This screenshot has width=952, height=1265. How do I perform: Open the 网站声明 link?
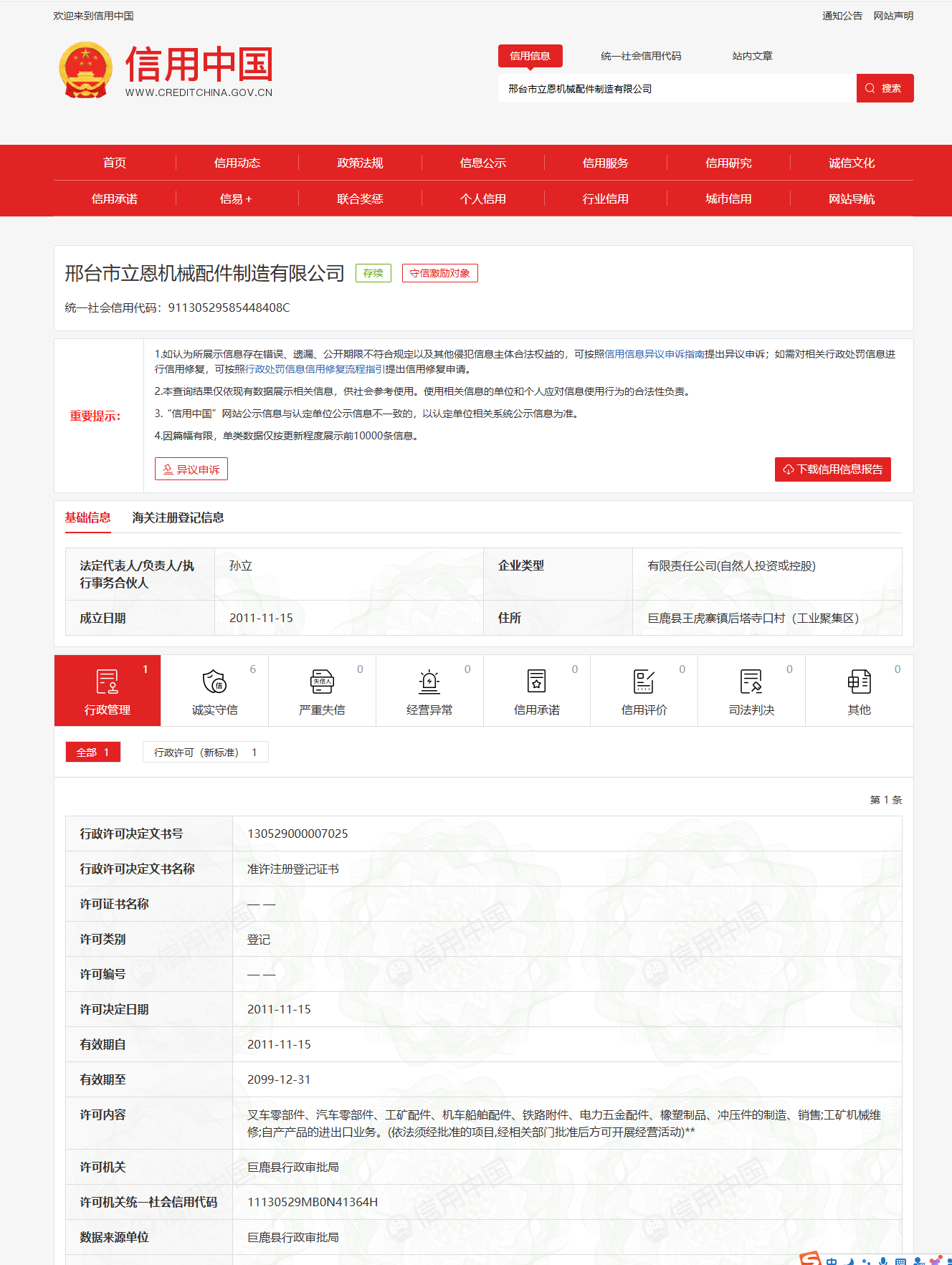coord(893,16)
